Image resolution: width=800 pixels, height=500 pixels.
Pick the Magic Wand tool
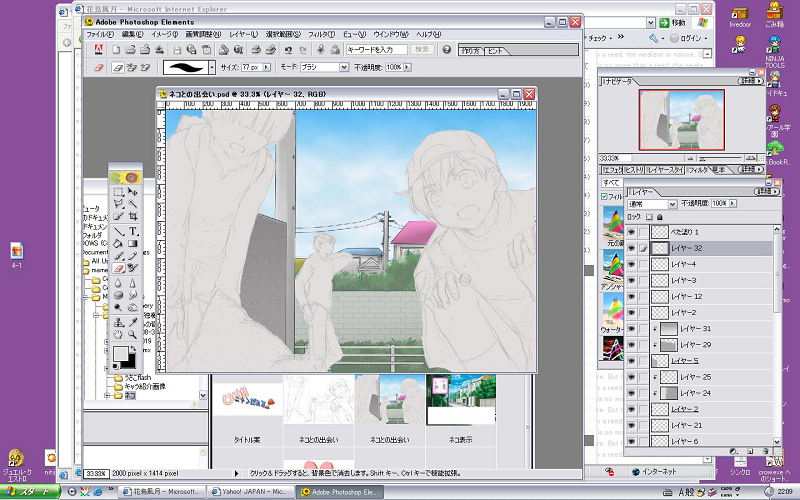click(132, 204)
